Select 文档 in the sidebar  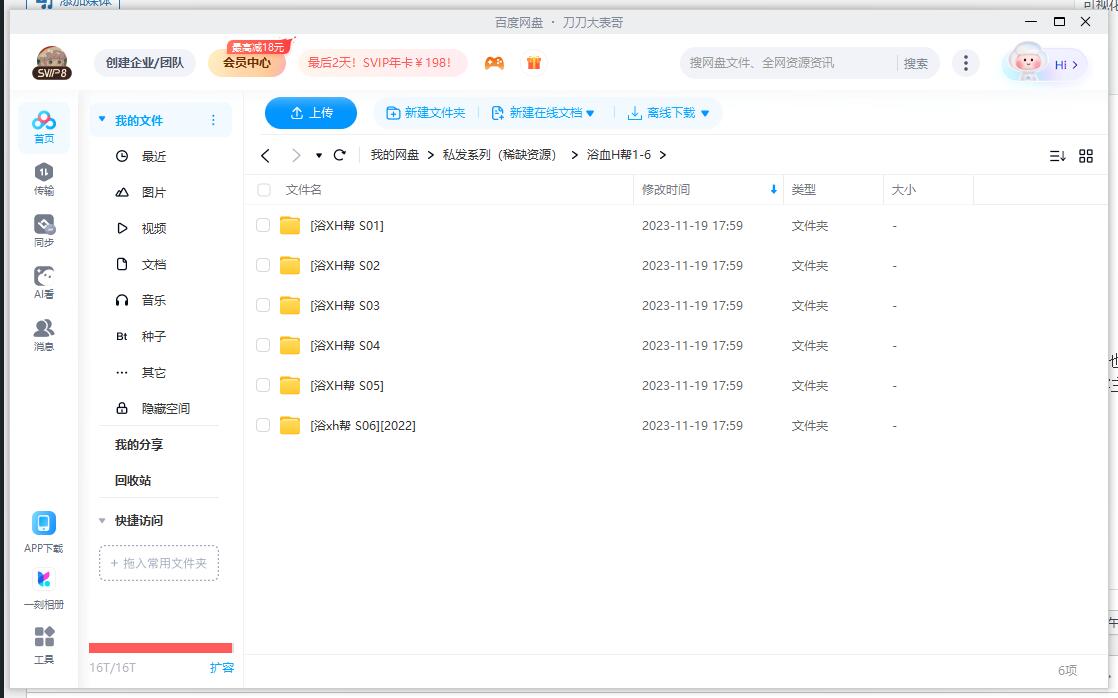coord(153,265)
